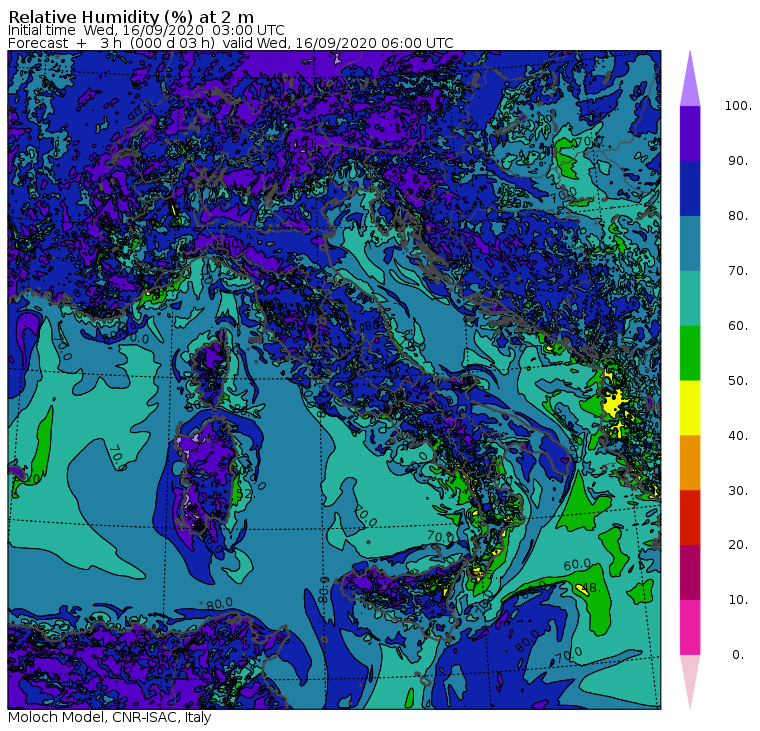Click the '50.' colorbar label
The image size is (760, 731).
point(738,381)
